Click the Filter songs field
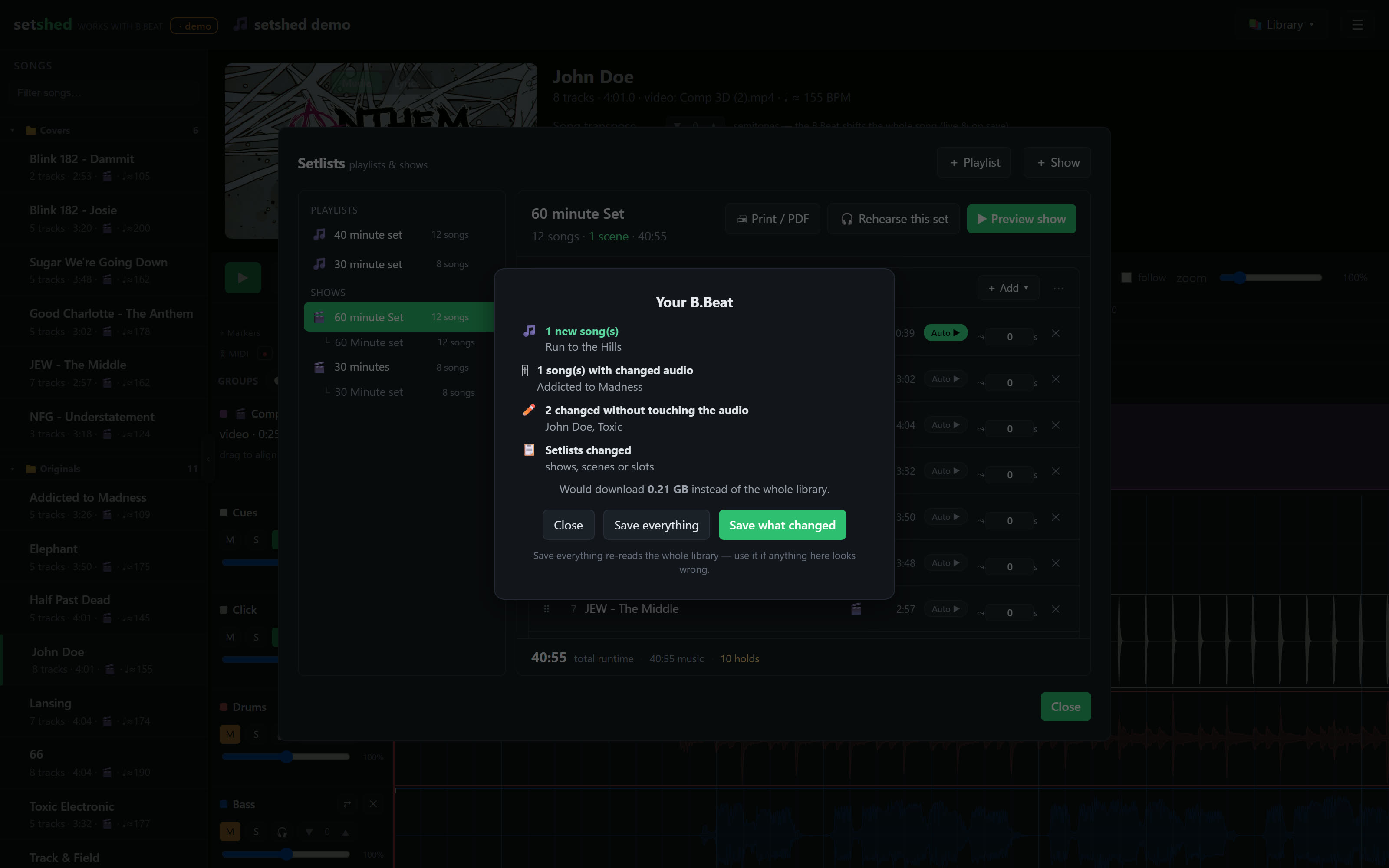 [x=105, y=93]
